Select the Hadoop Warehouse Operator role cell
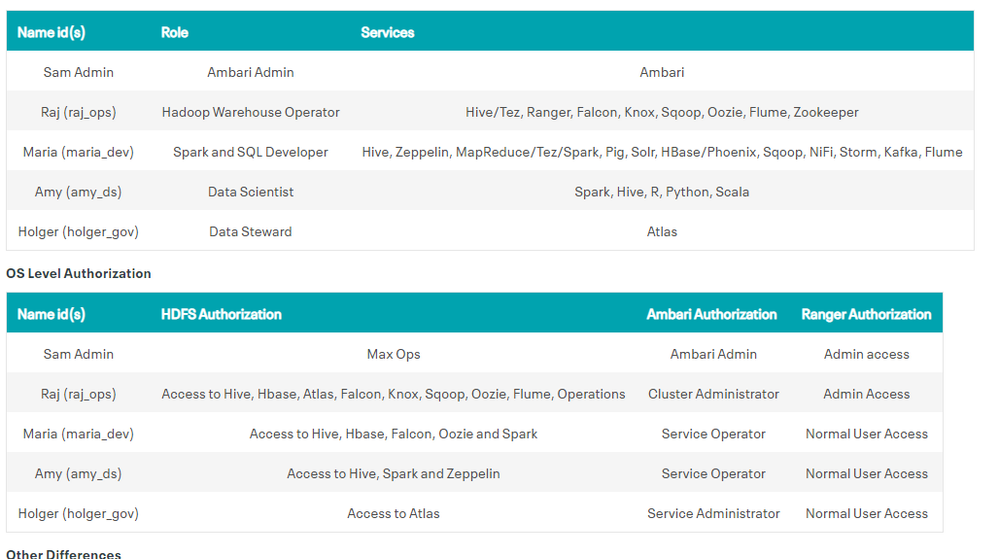 click(x=251, y=112)
